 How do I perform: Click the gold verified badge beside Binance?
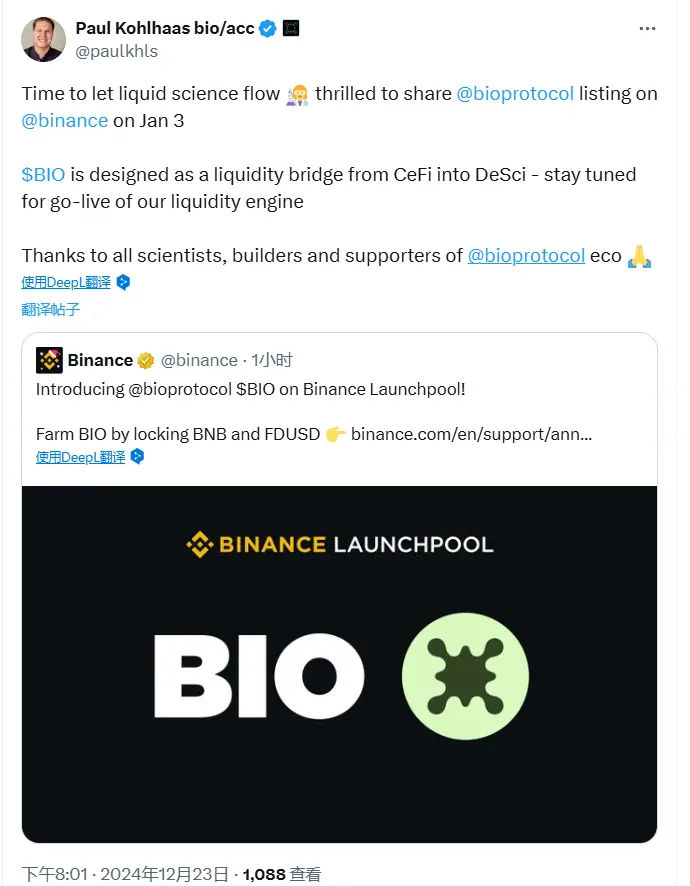click(146, 360)
